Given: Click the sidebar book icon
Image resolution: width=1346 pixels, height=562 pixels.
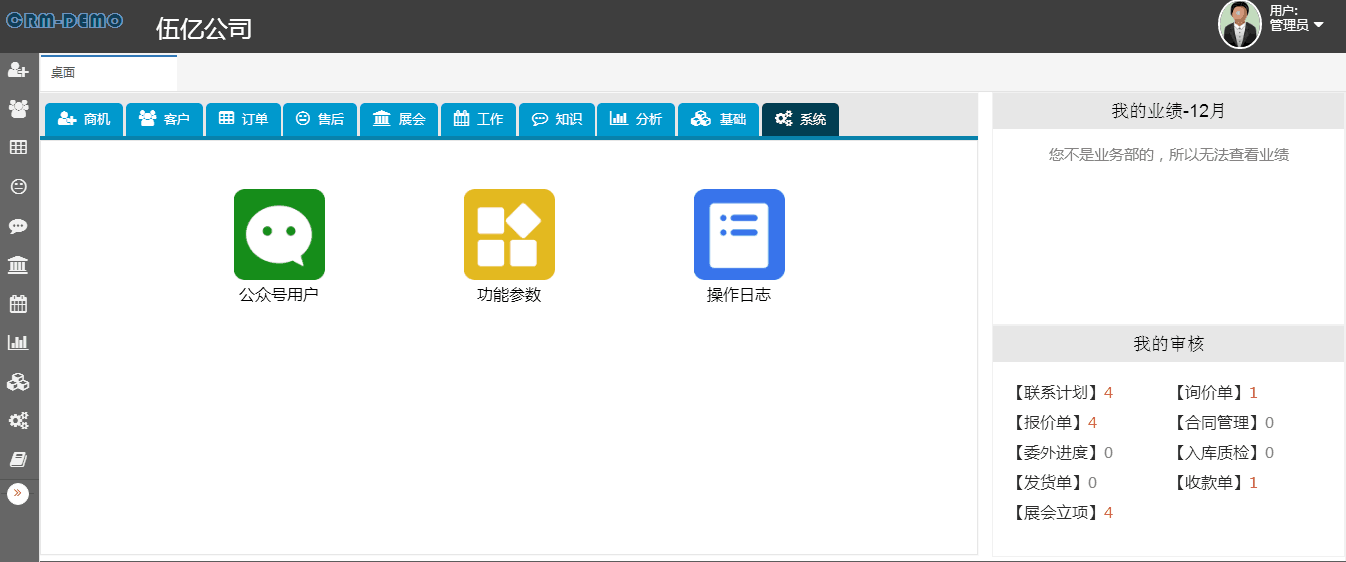Looking at the screenshot, I should pos(18,460).
